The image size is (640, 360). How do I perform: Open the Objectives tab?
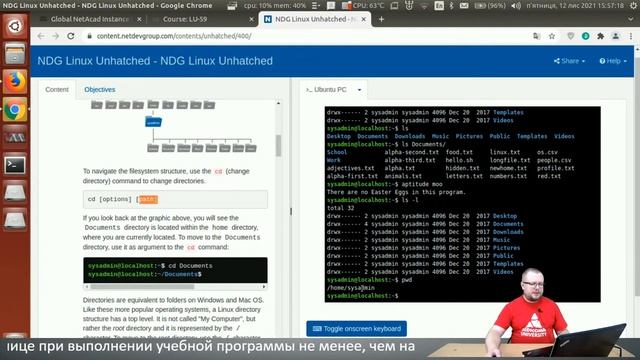[x=100, y=89]
